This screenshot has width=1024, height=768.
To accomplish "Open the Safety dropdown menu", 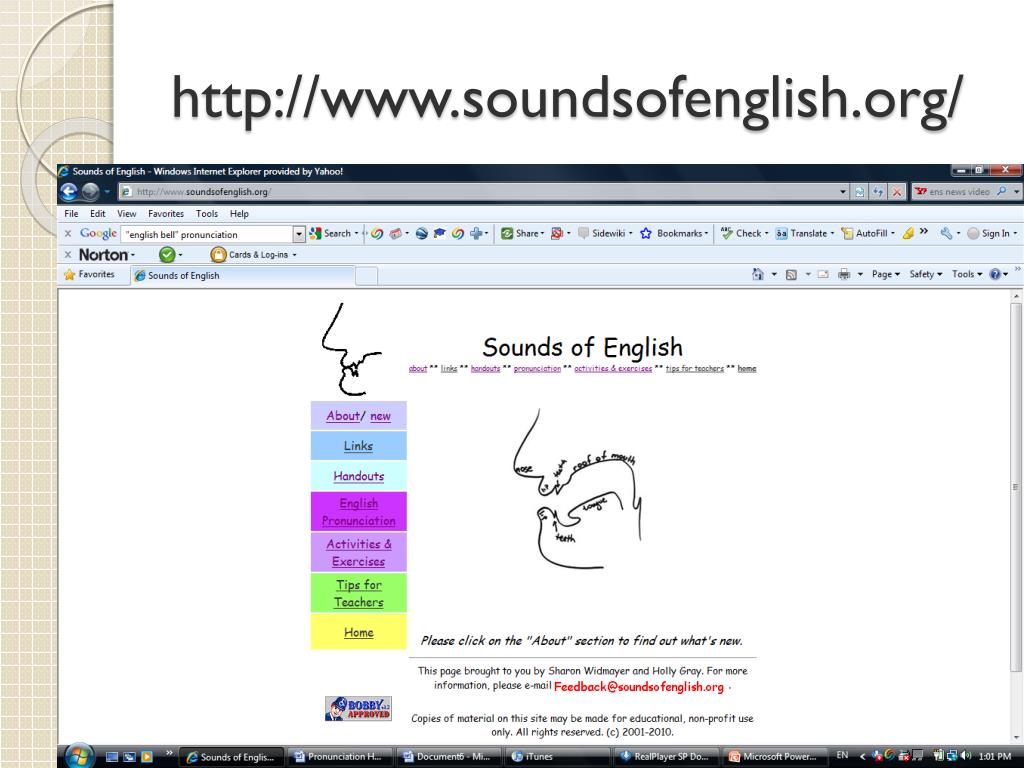I will [925, 274].
